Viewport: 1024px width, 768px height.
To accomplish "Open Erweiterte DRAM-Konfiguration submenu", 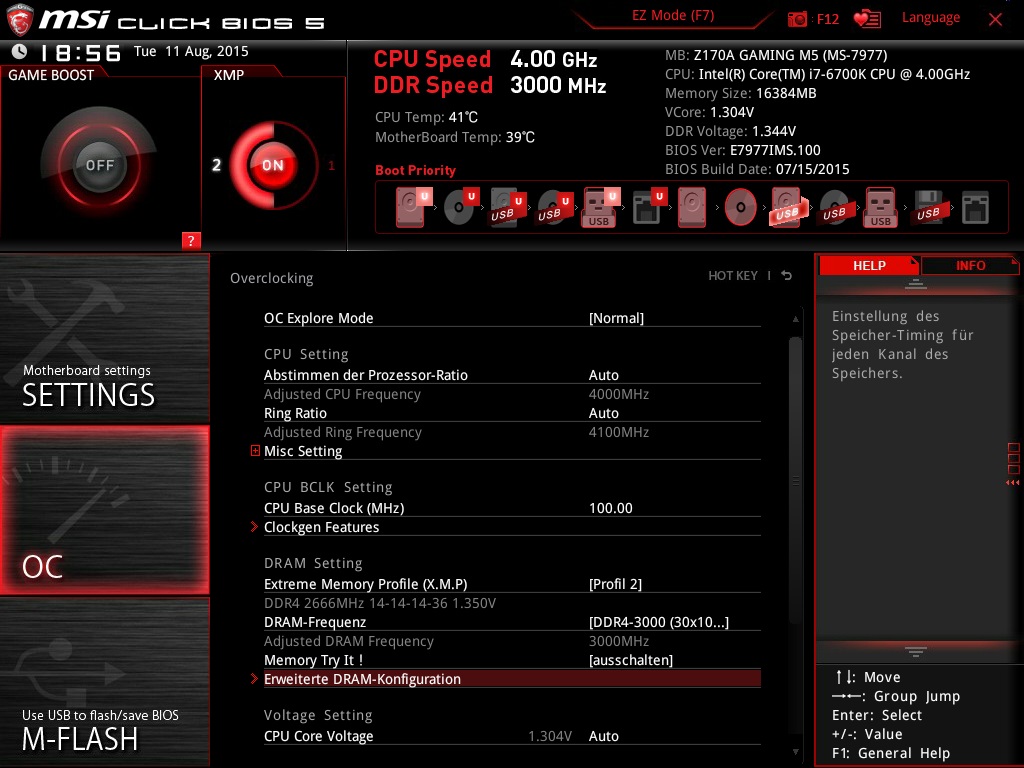I will [x=512, y=679].
